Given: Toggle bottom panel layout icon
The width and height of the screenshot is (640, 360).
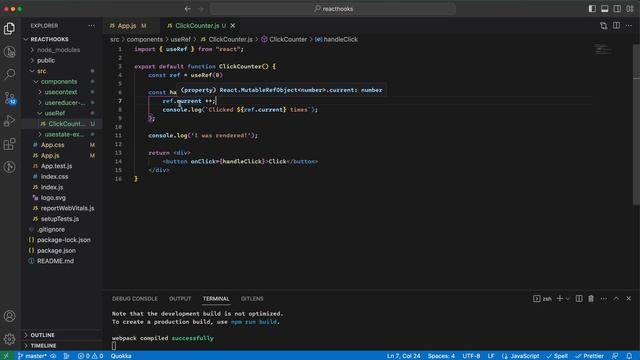Looking at the screenshot, I should (x=604, y=9).
